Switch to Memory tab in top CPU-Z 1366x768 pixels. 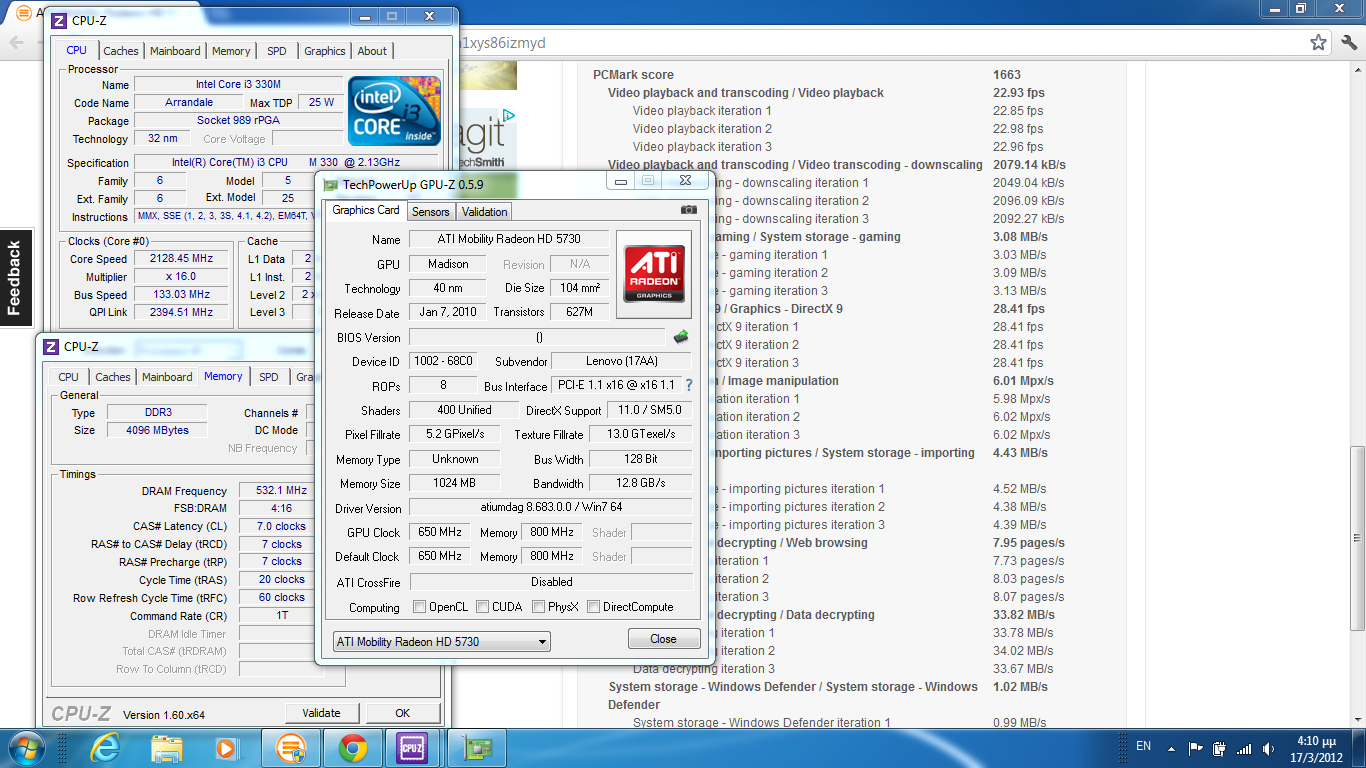pos(231,51)
